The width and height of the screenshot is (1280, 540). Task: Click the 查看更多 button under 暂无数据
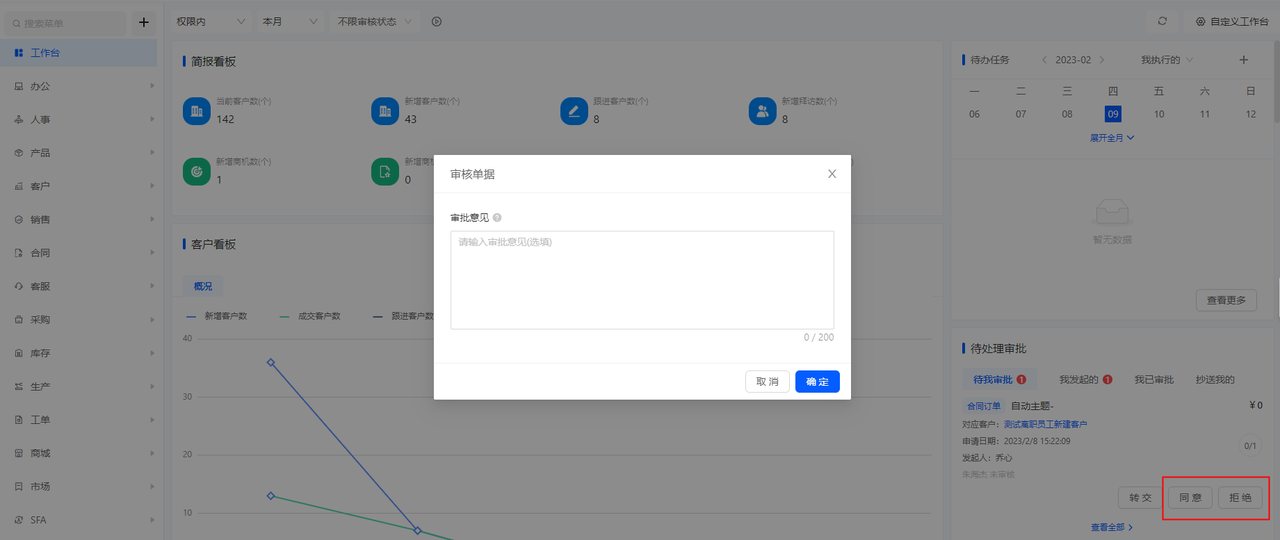coord(1226,300)
